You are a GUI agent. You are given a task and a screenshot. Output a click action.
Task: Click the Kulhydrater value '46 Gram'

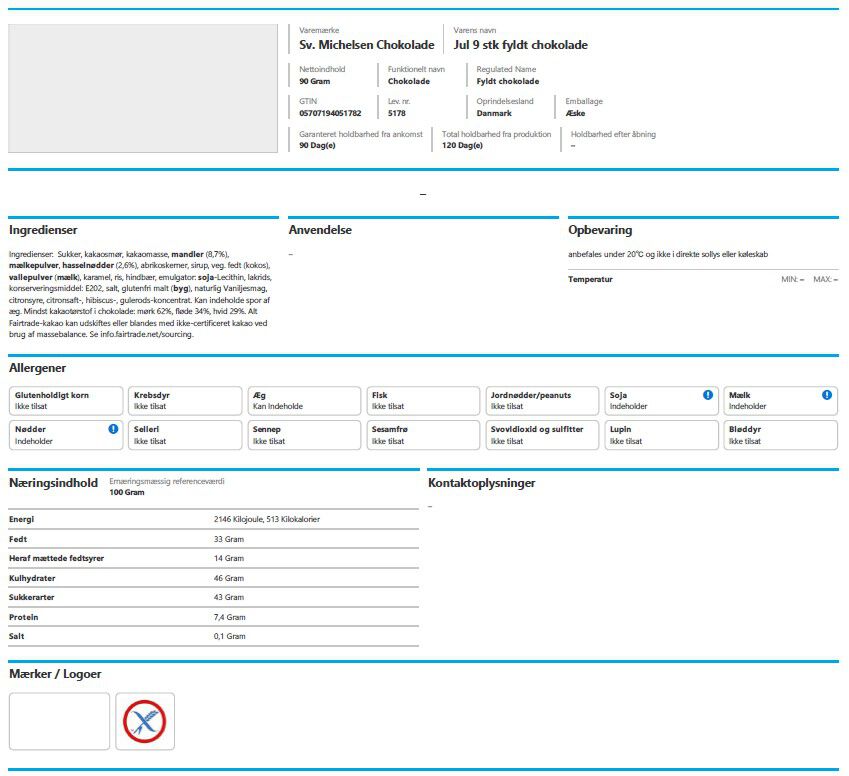[229, 578]
